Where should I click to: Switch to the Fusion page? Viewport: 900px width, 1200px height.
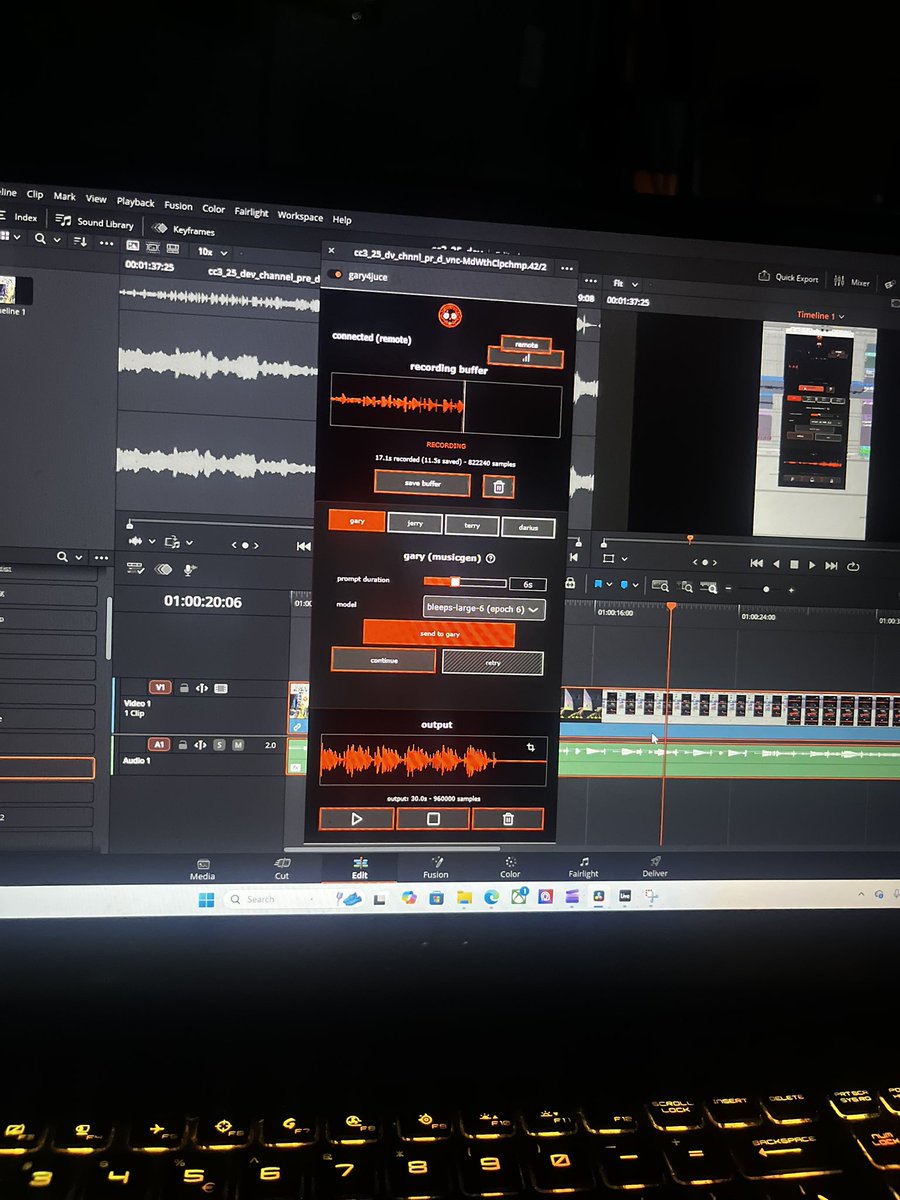click(435, 867)
